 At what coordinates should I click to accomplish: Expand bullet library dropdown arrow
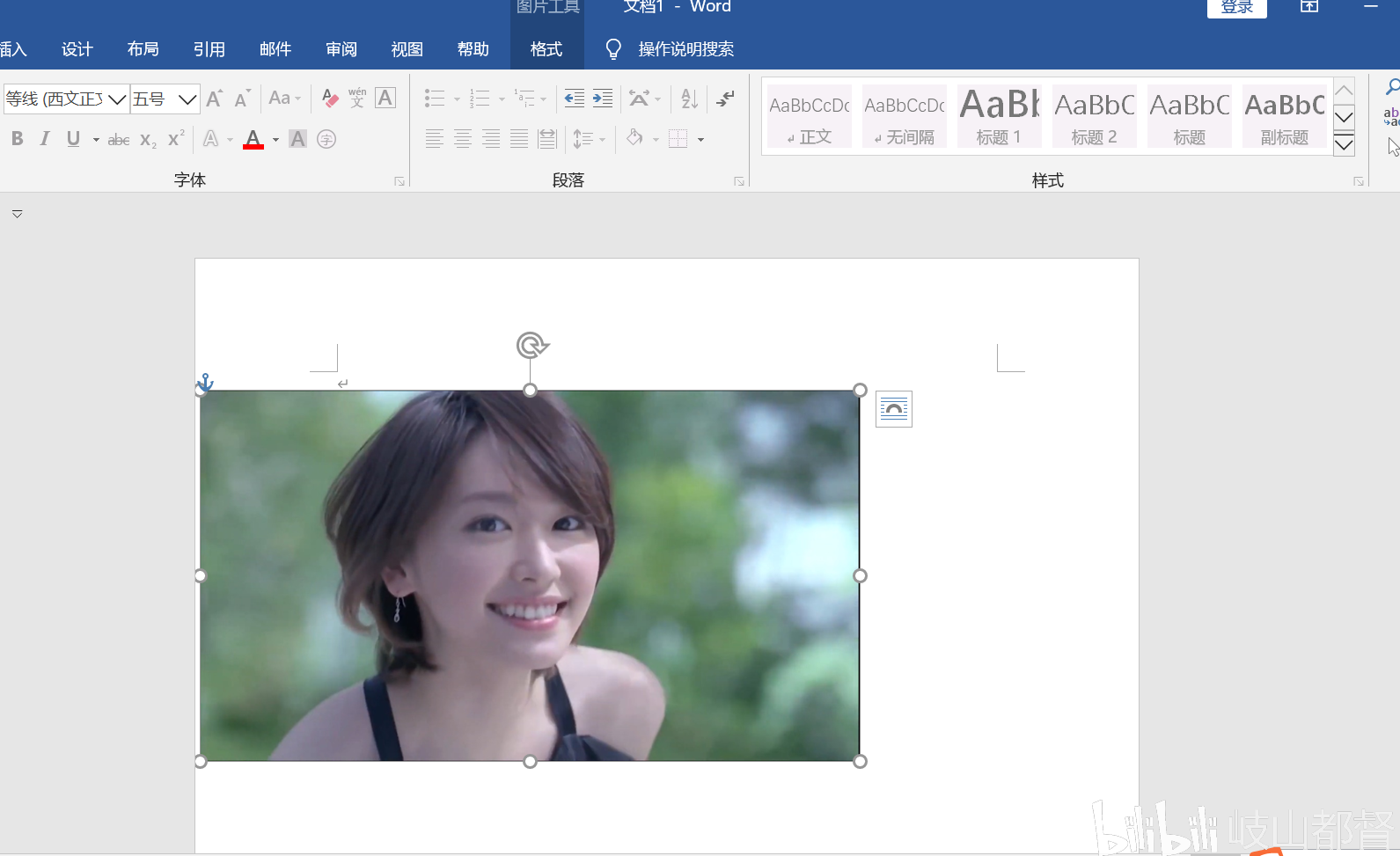(457, 99)
